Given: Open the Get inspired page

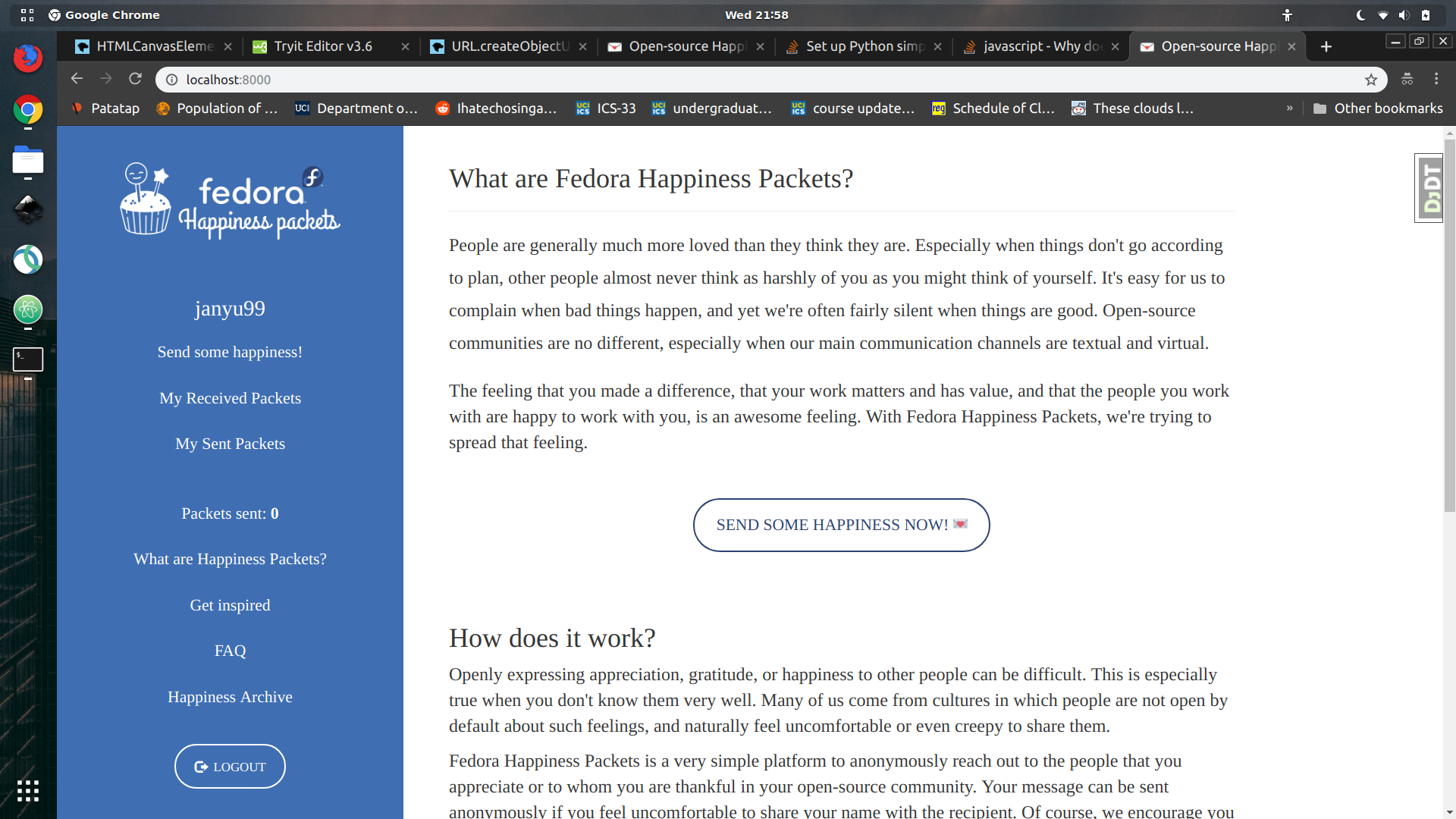Looking at the screenshot, I should click(x=230, y=605).
